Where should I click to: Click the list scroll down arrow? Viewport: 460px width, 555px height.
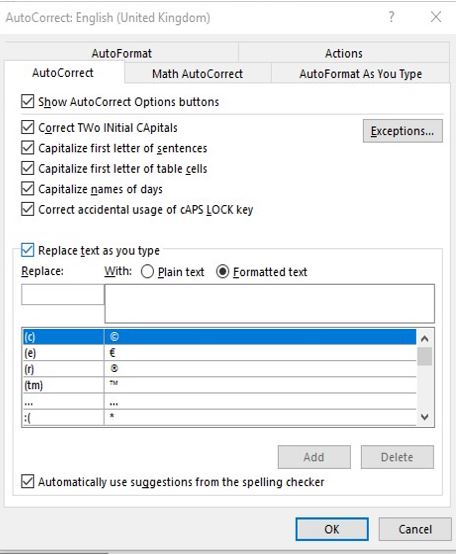pos(425,417)
